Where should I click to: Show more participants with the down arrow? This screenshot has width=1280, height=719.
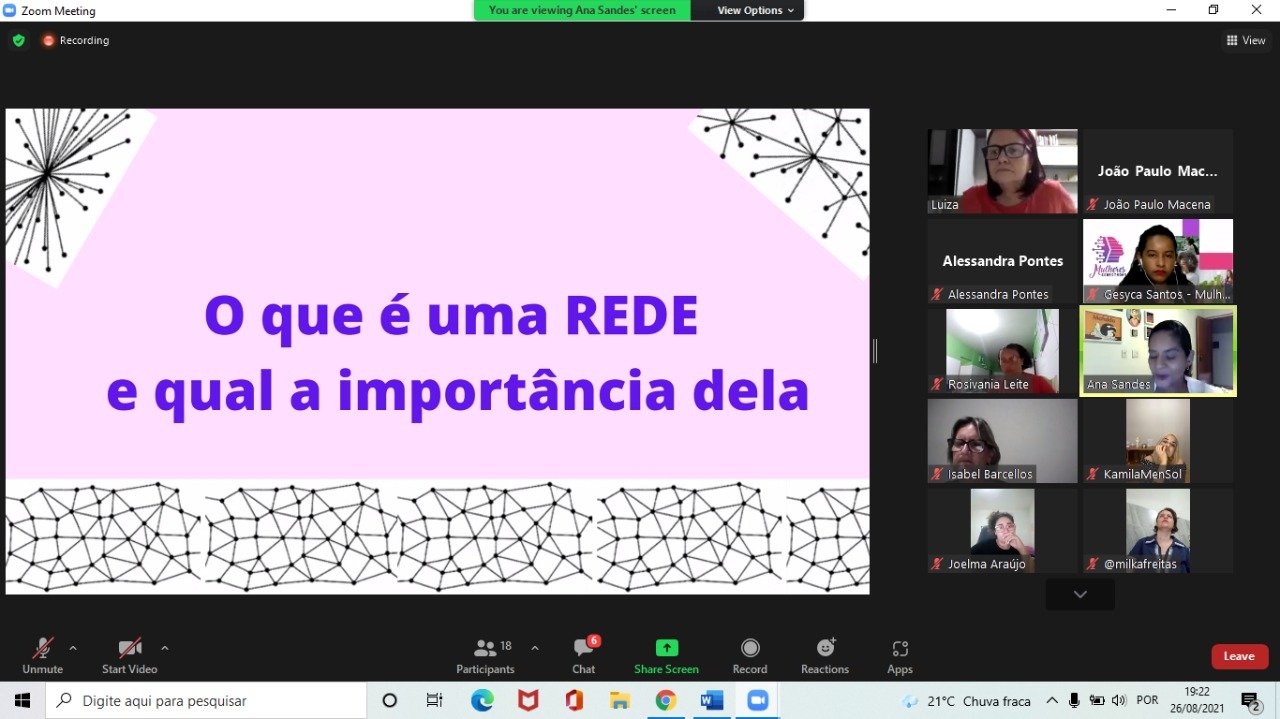[x=1080, y=594]
